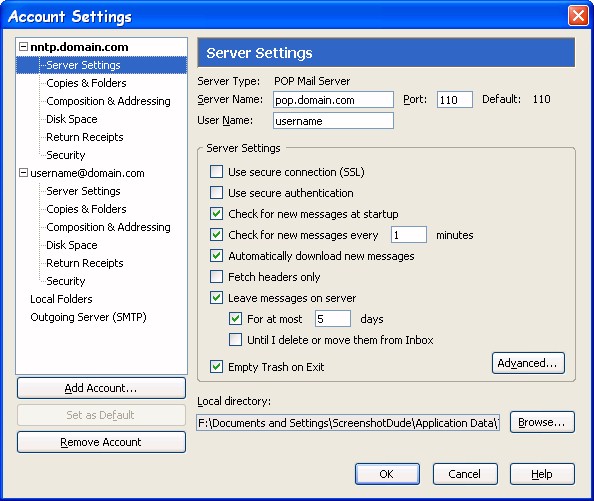Collapse the nntp.domain.com account tree

point(23,47)
